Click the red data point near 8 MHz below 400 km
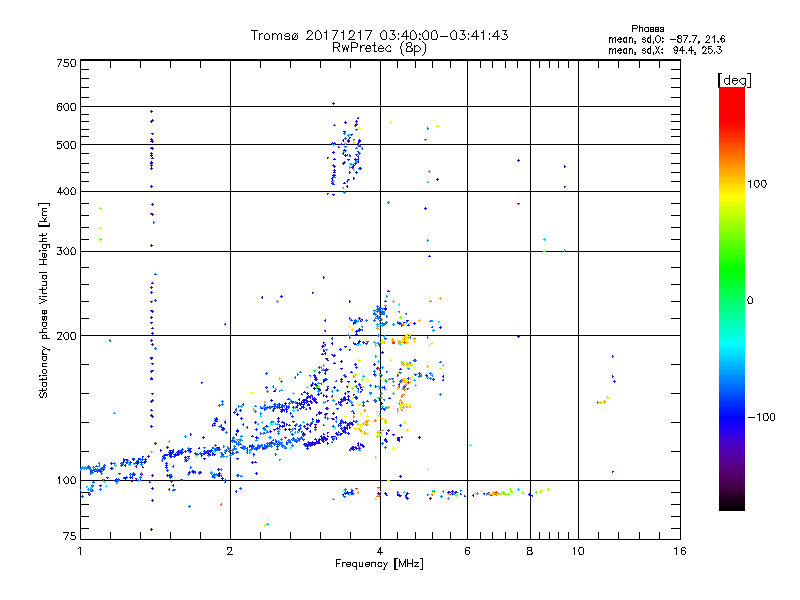This screenshot has width=800, height=600. point(518,204)
